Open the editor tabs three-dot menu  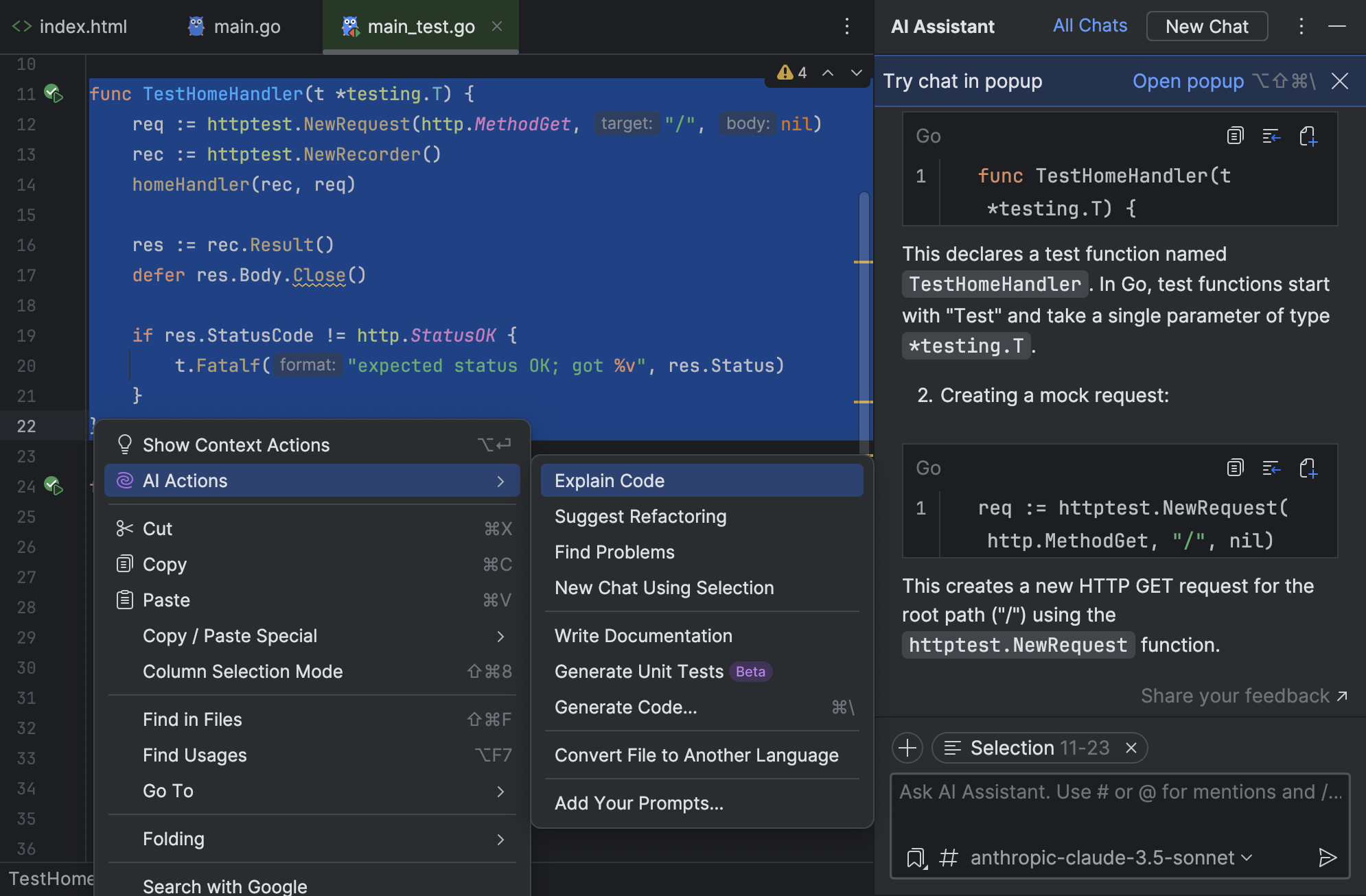pos(847,27)
